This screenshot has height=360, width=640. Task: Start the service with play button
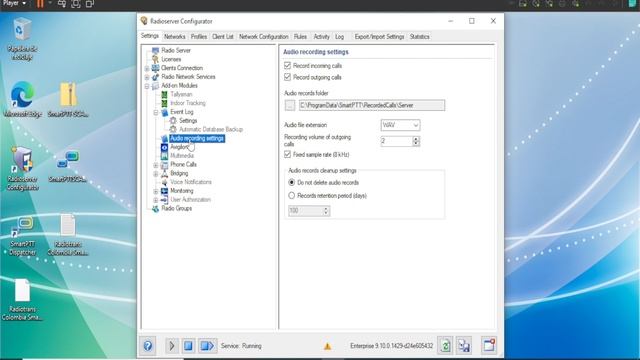click(x=172, y=346)
